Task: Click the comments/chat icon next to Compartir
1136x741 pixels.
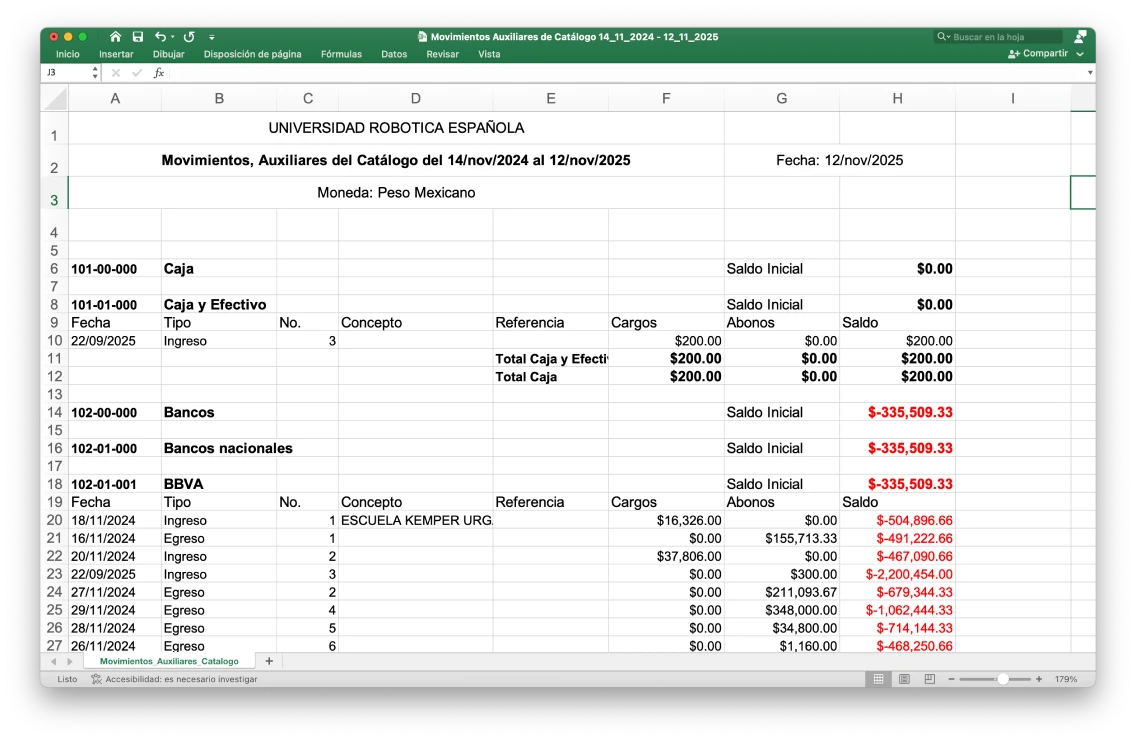Action: [x=1080, y=37]
